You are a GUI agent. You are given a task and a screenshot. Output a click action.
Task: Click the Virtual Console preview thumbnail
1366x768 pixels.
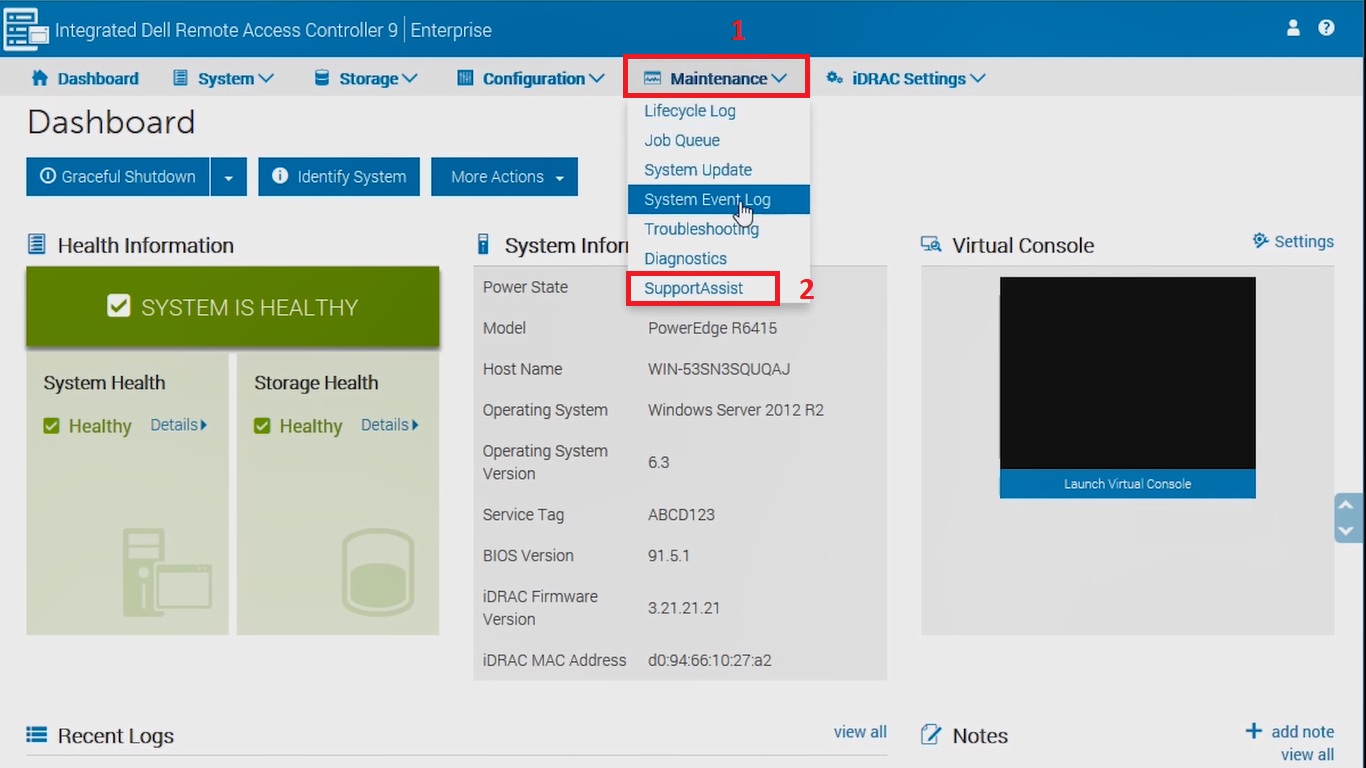click(x=1127, y=373)
